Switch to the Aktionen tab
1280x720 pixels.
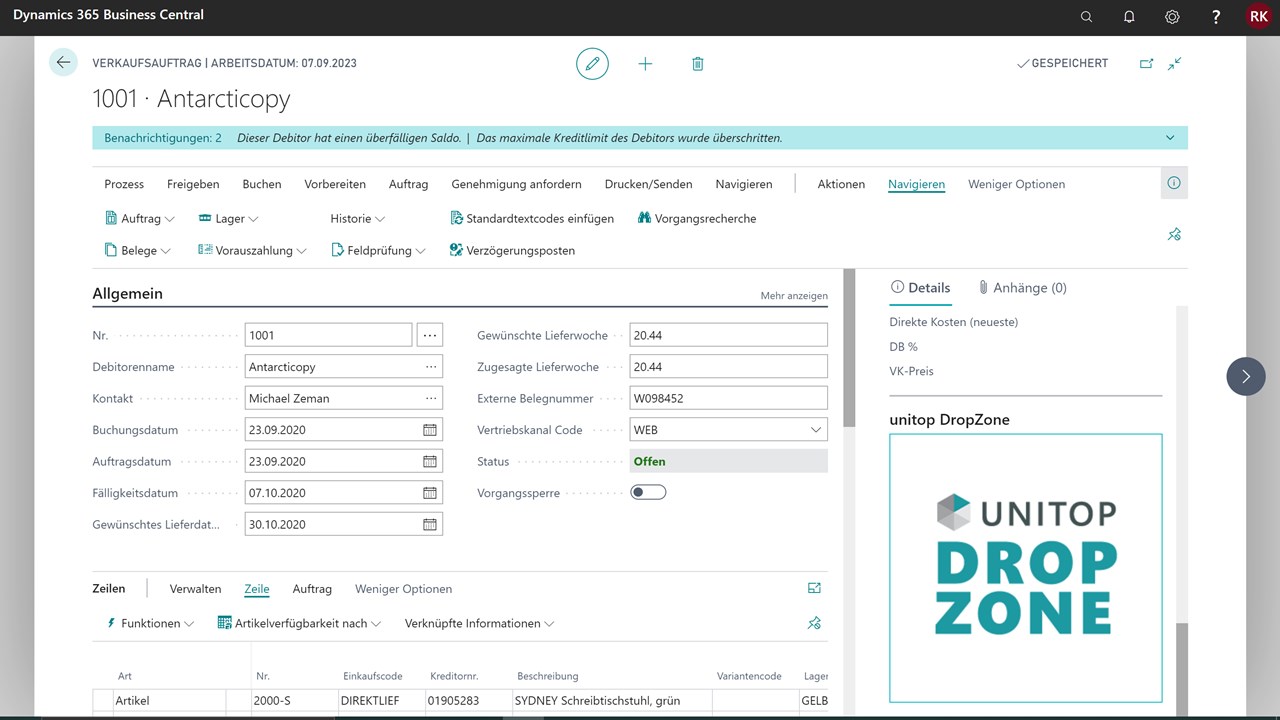(841, 184)
